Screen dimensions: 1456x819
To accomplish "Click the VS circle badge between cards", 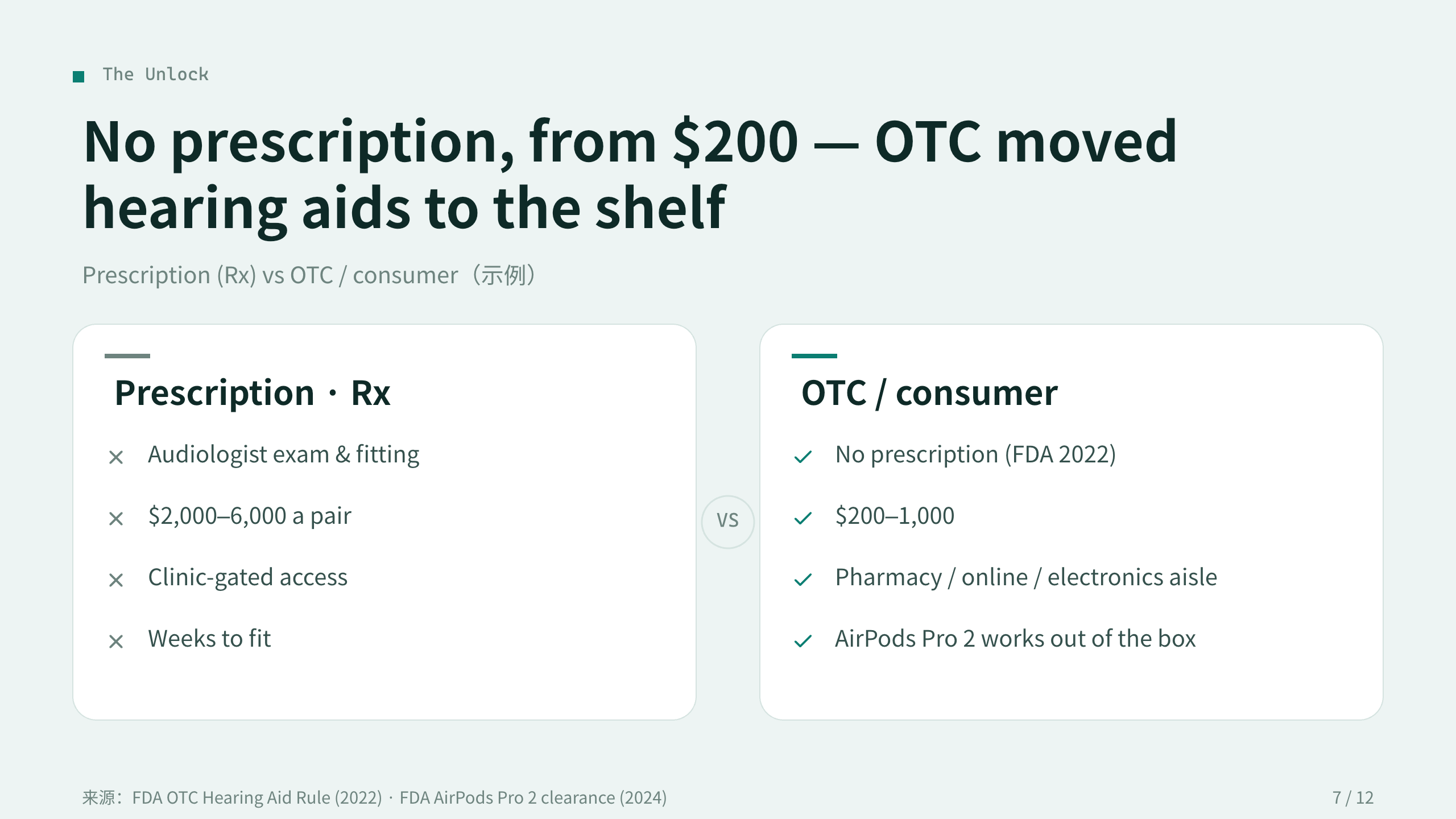I will coord(728,522).
